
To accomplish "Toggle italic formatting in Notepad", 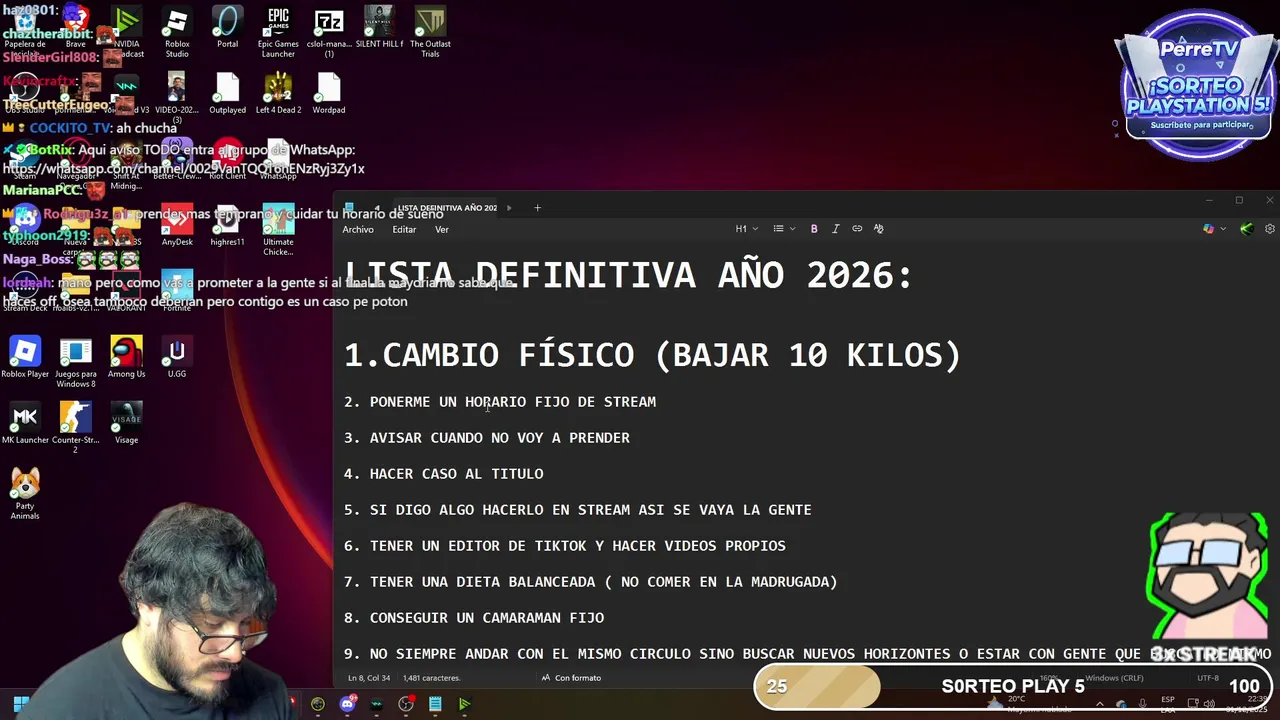I will 836,229.
